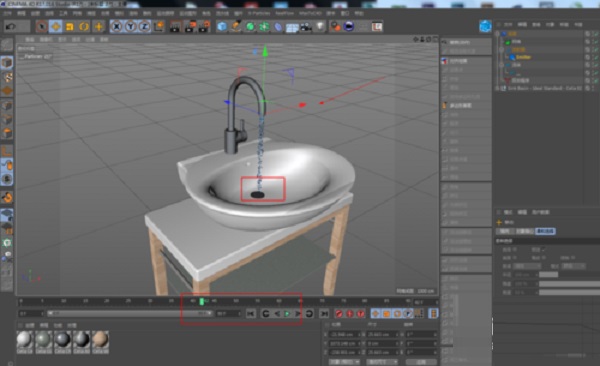The height and width of the screenshot is (366, 600).
Task: Adjust the lowest attribute manager slider
Action: tap(569, 292)
